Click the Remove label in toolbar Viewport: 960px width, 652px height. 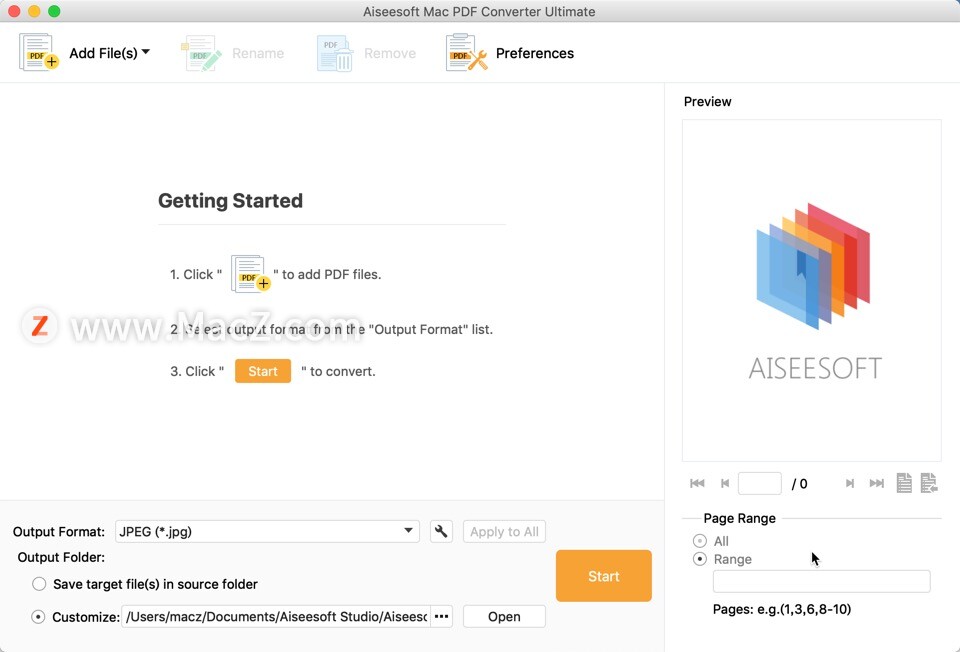coord(390,53)
